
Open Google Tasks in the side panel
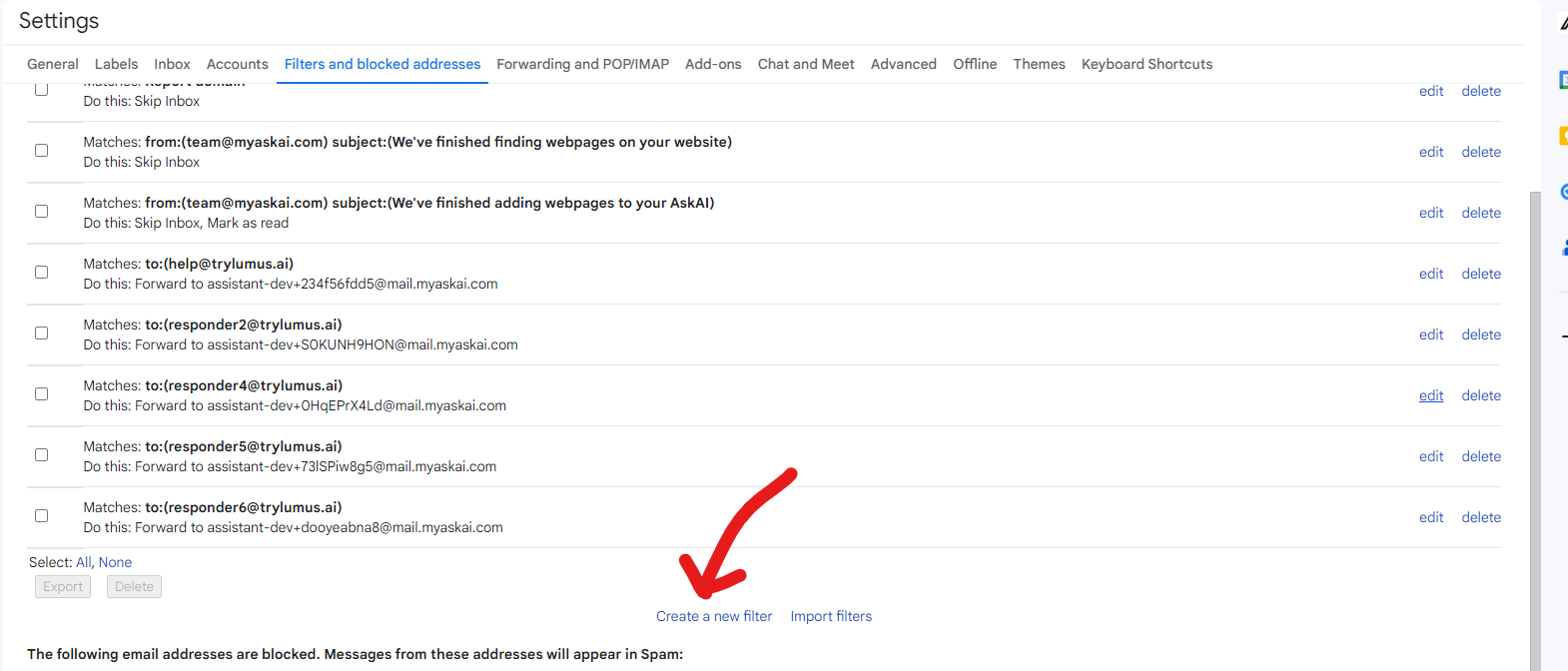(1563, 192)
